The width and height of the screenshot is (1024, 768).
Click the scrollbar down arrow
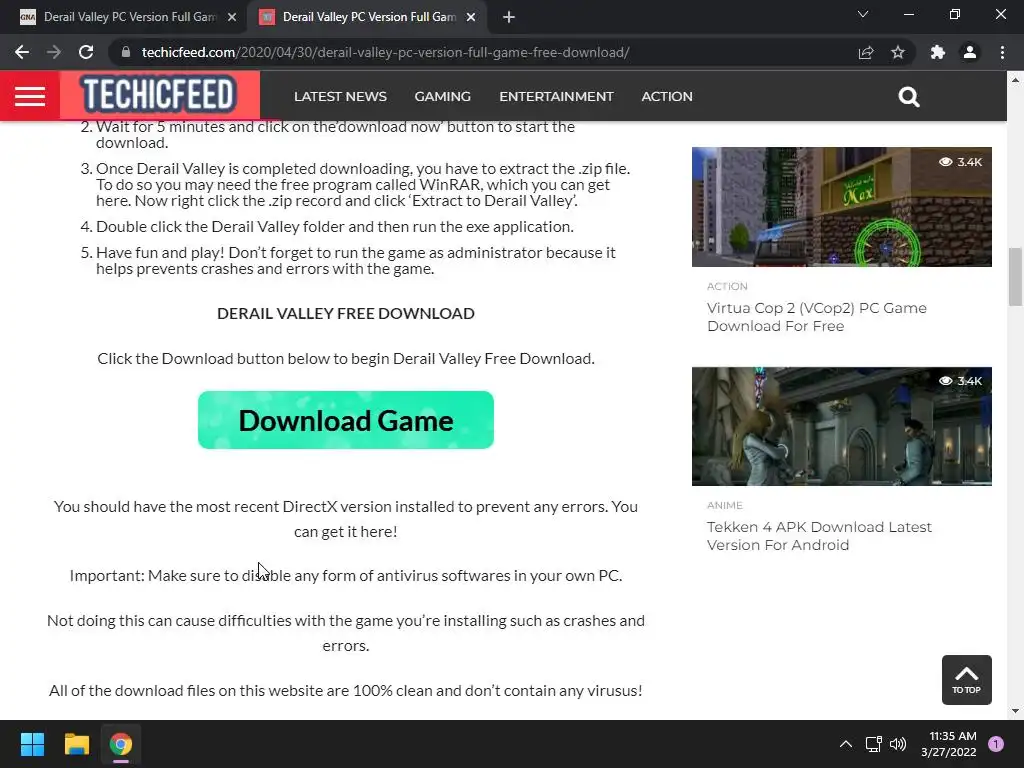[x=1015, y=711]
